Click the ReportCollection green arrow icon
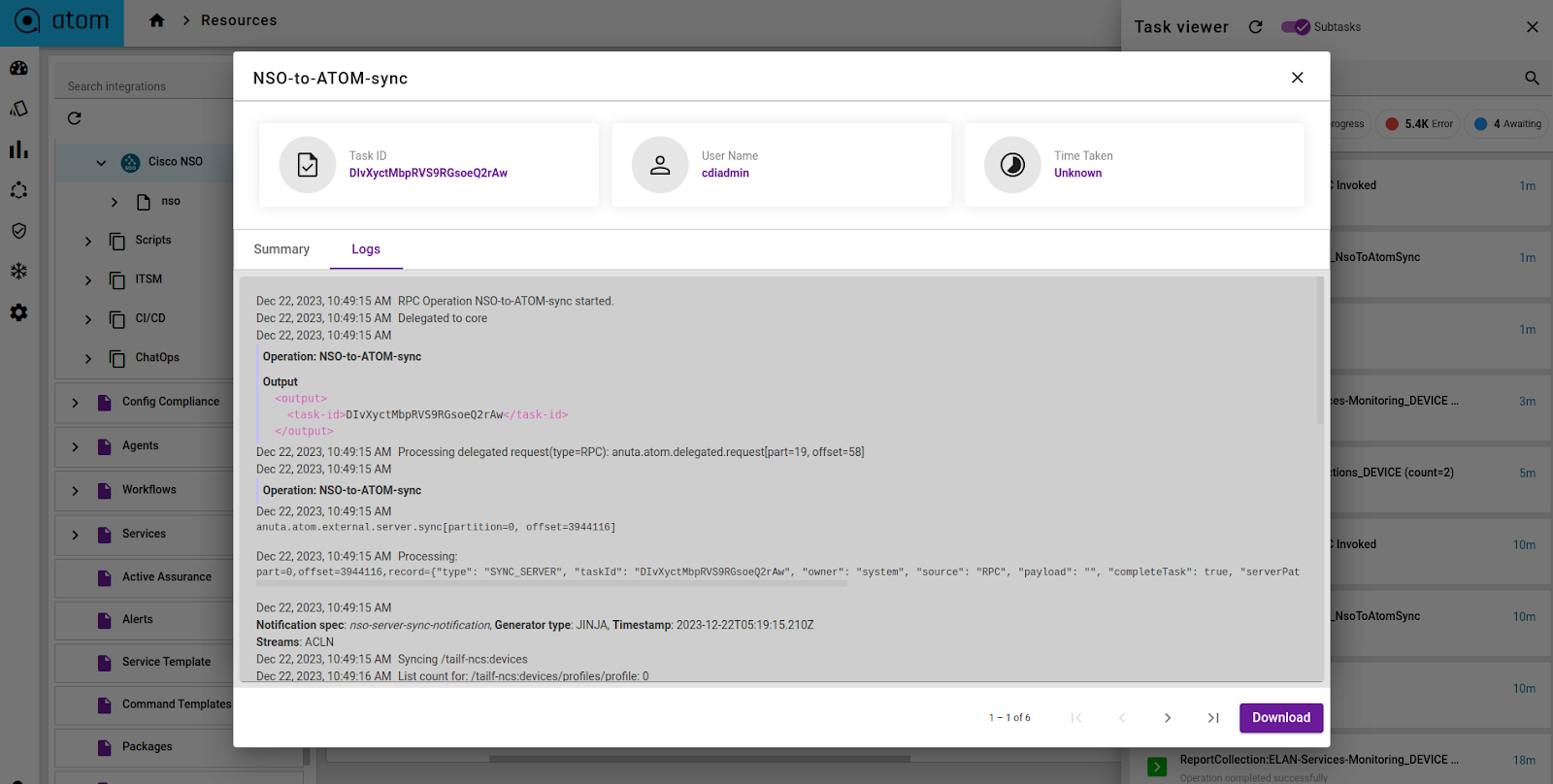The width and height of the screenshot is (1553, 784). click(x=1157, y=767)
